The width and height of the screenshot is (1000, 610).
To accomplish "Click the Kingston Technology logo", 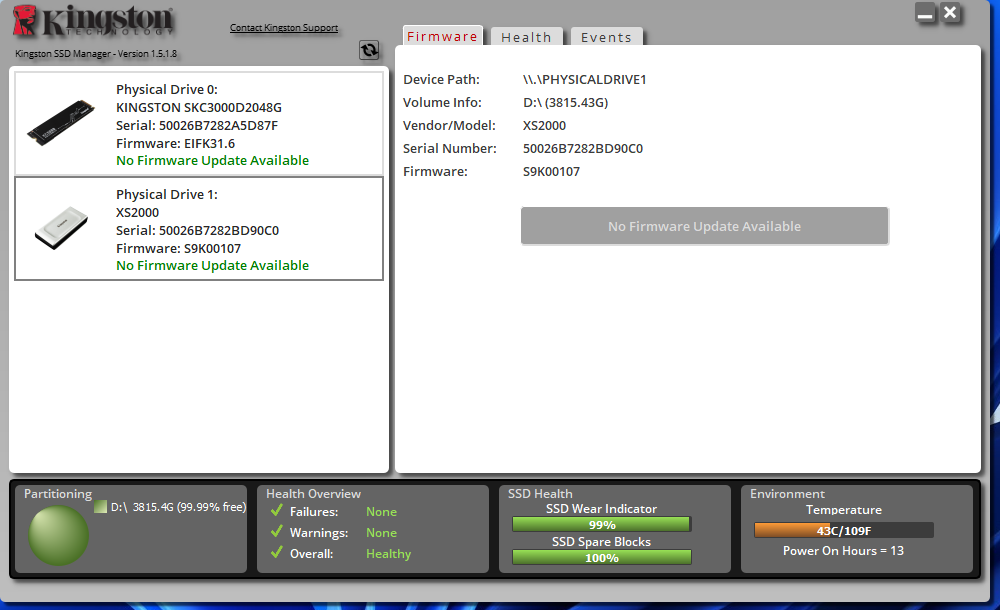I will (x=94, y=20).
